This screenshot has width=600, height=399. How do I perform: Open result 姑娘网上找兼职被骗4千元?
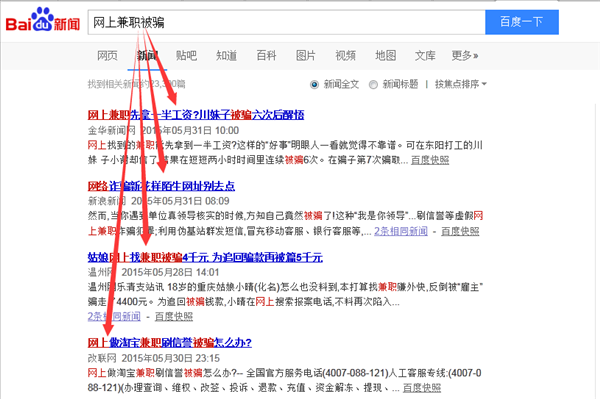tap(205, 257)
